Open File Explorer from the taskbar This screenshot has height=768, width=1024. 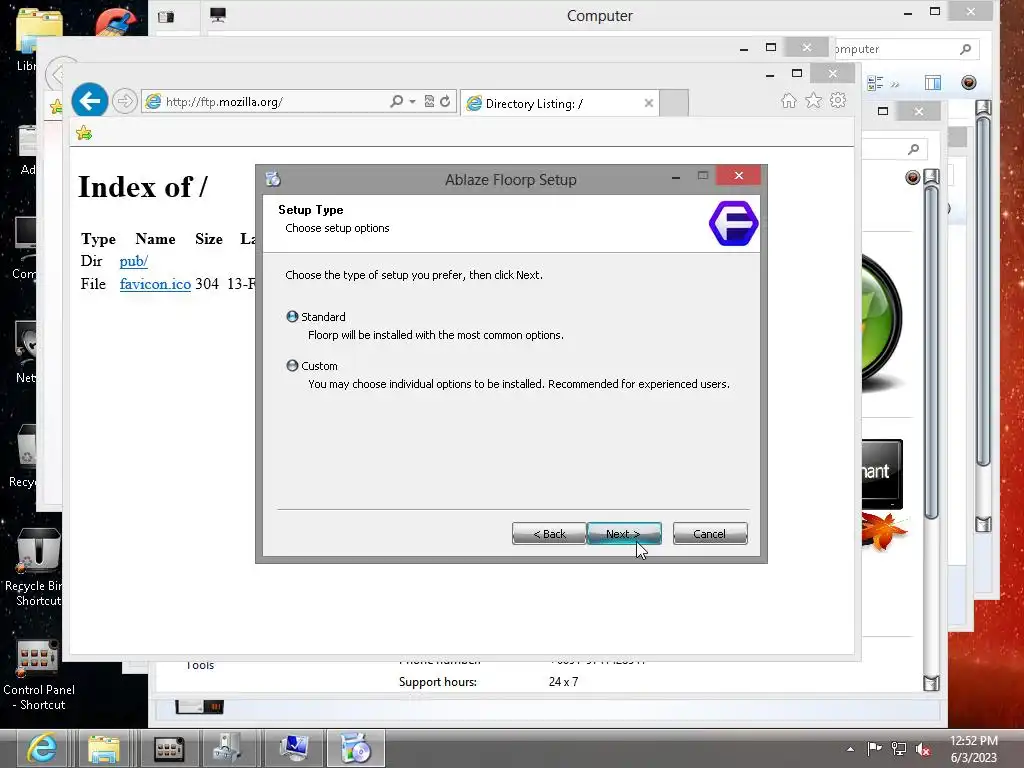click(x=103, y=748)
